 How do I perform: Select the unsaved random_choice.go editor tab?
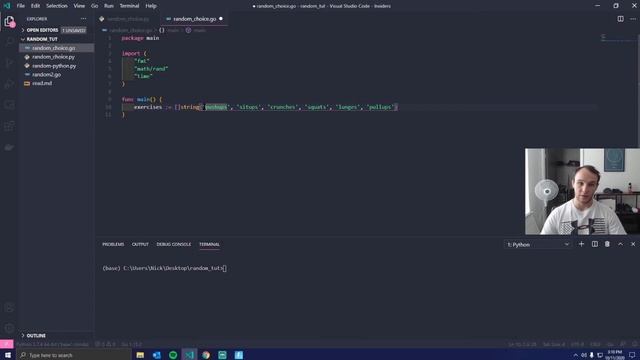point(195,19)
